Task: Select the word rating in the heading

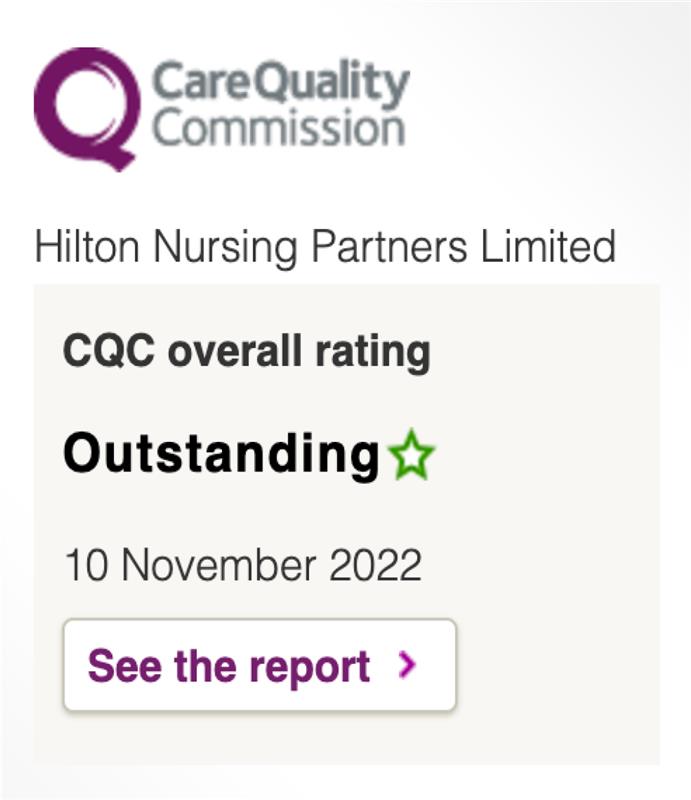Action: tap(373, 353)
